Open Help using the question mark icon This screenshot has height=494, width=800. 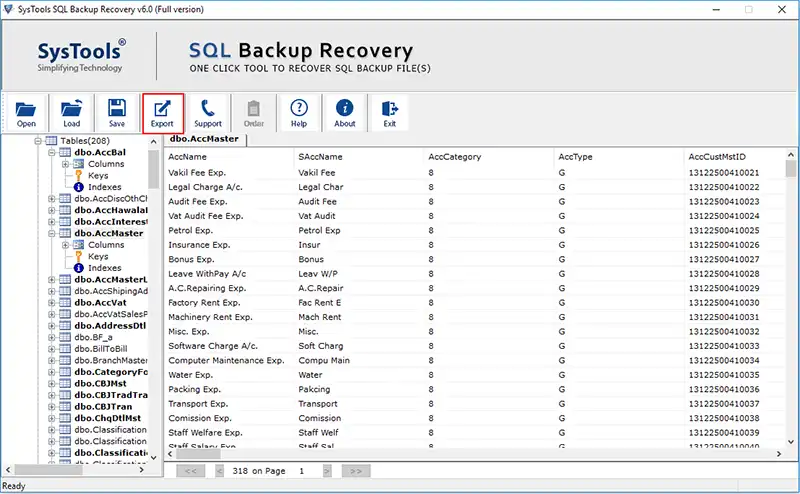pyautogui.click(x=299, y=108)
